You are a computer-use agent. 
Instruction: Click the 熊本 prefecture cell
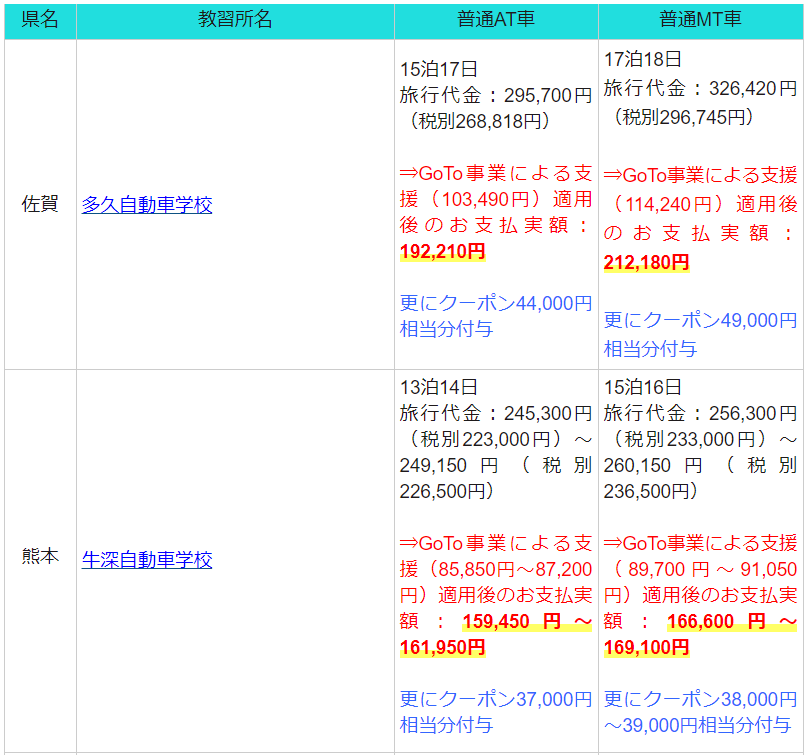pyautogui.click(x=41, y=559)
